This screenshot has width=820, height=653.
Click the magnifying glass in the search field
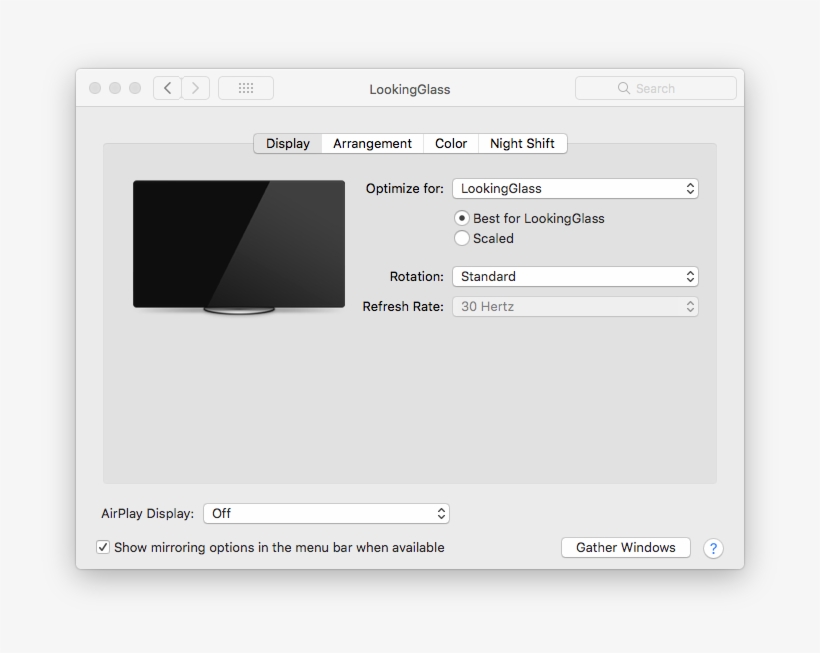click(623, 87)
